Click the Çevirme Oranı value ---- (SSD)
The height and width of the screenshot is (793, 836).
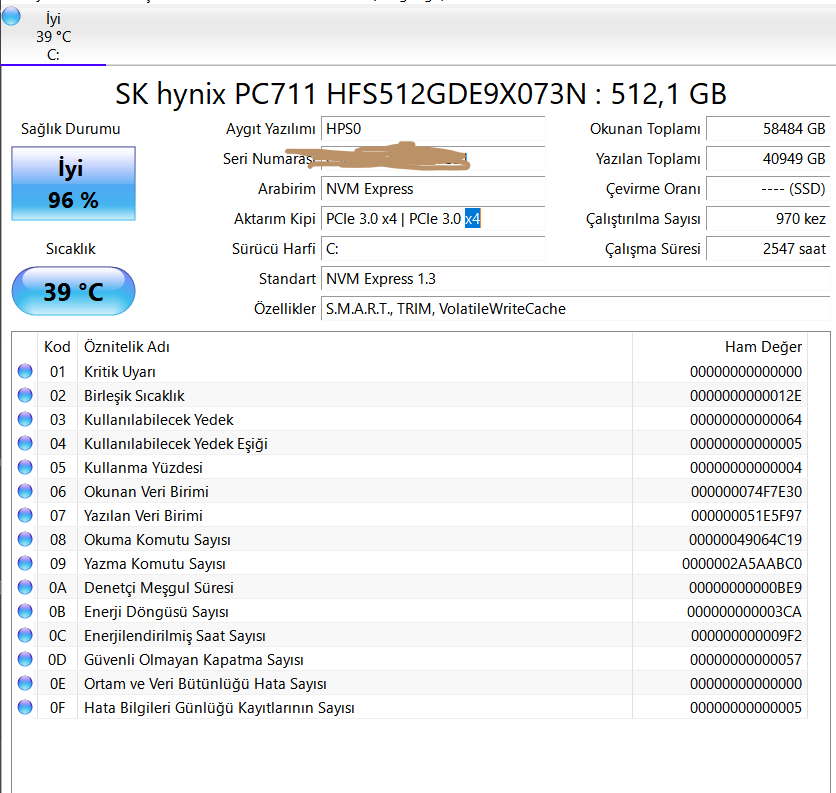coord(768,189)
